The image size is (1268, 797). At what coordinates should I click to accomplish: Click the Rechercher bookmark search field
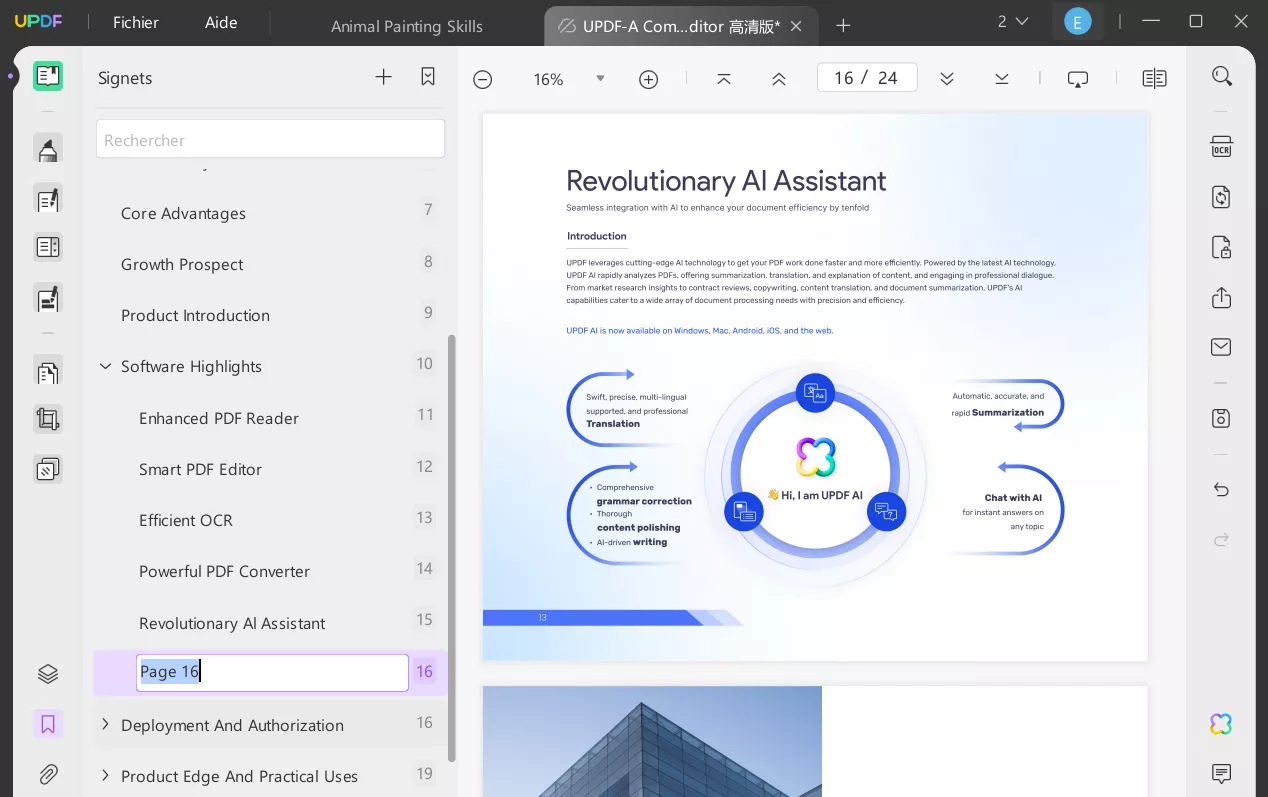270,139
